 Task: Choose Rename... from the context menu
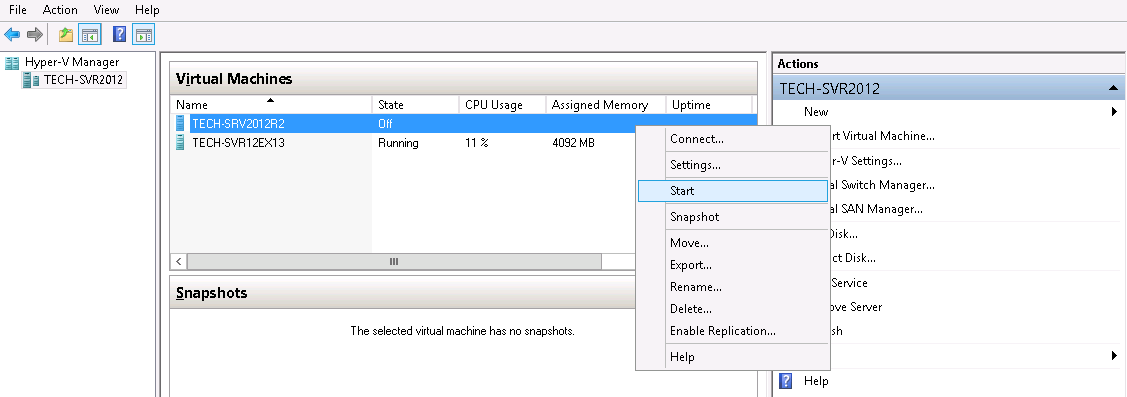coord(732,287)
